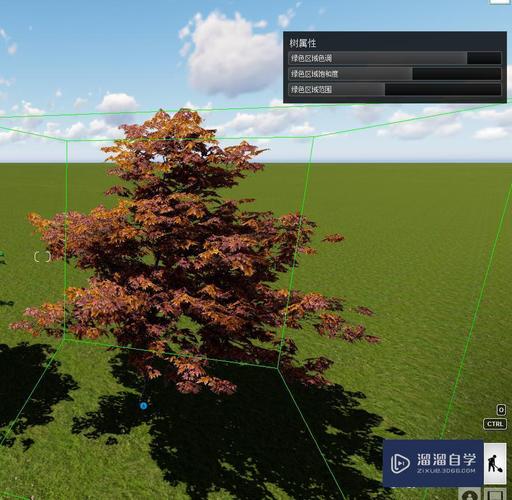Screen dimensions: 512x500
Task: Activate the build mode shovel icon
Action: coord(495,463)
